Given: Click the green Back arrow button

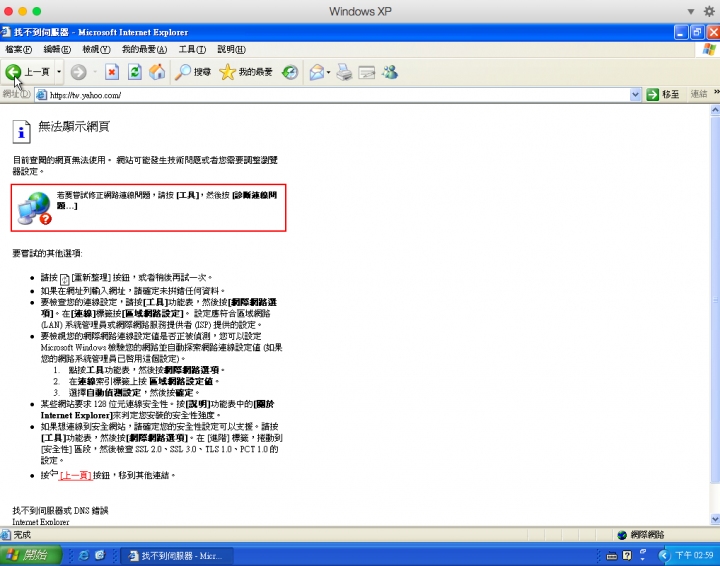Looking at the screenshot, I should coord(13,72).
